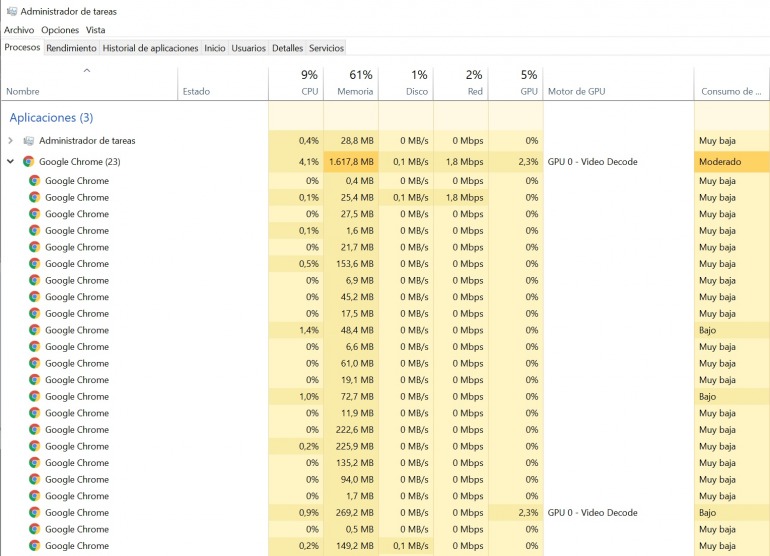Screen dimensions: 770x556
Task: Sort by the Red column header showing 2%
Action: (461, 83)
